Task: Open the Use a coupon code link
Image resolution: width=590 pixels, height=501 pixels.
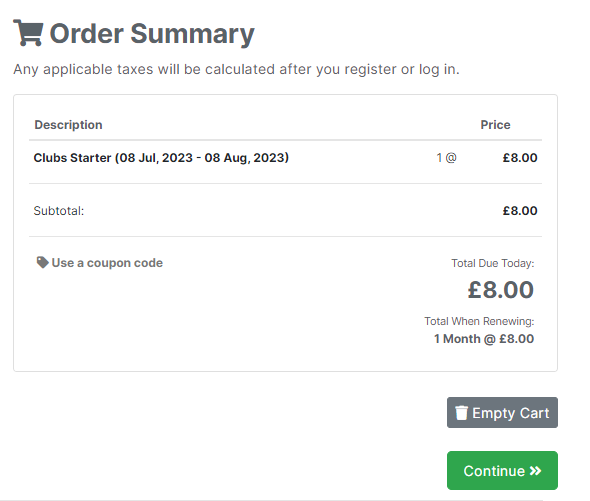Action: 100,262
